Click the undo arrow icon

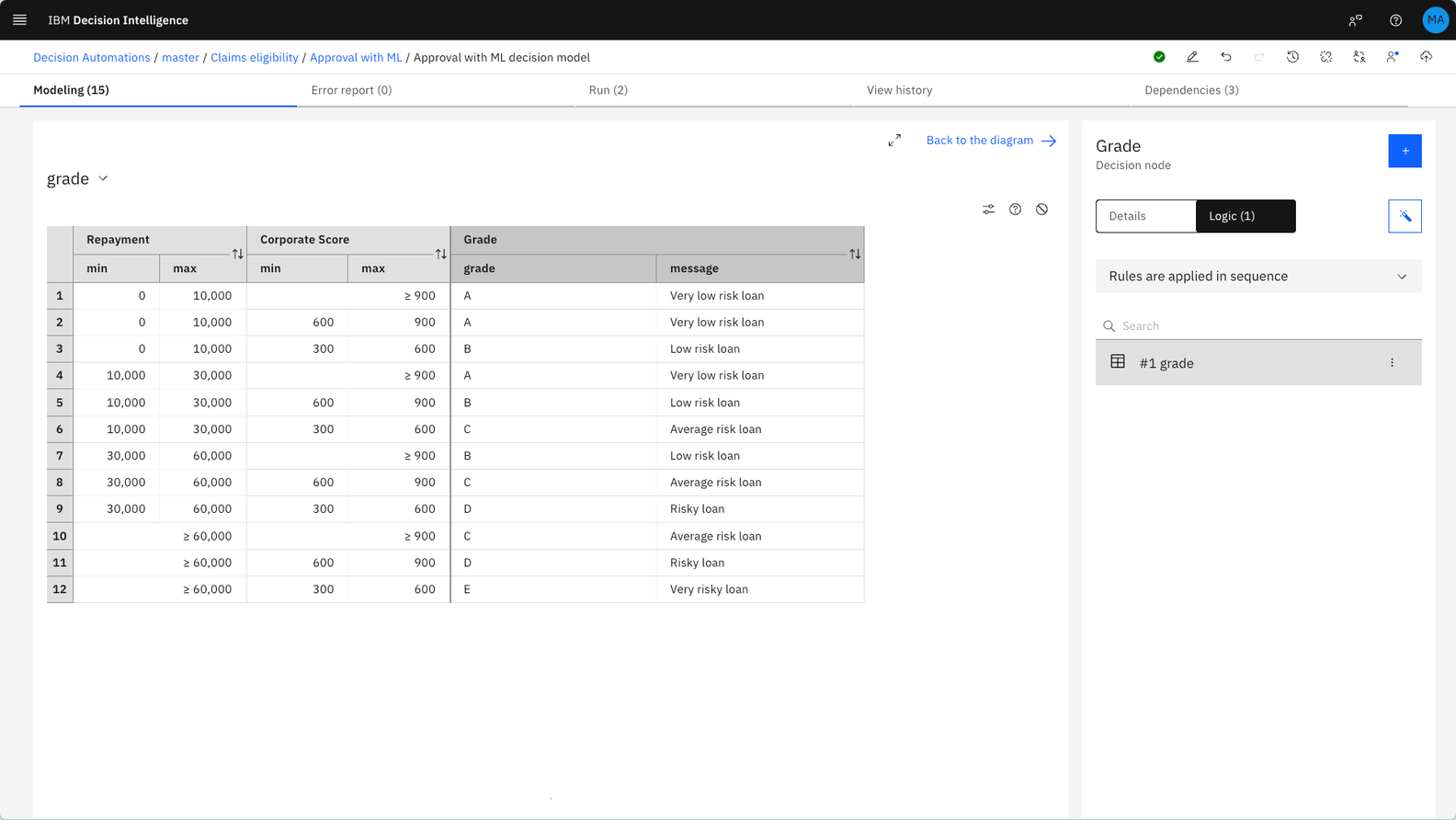(x=1225, y=57)
